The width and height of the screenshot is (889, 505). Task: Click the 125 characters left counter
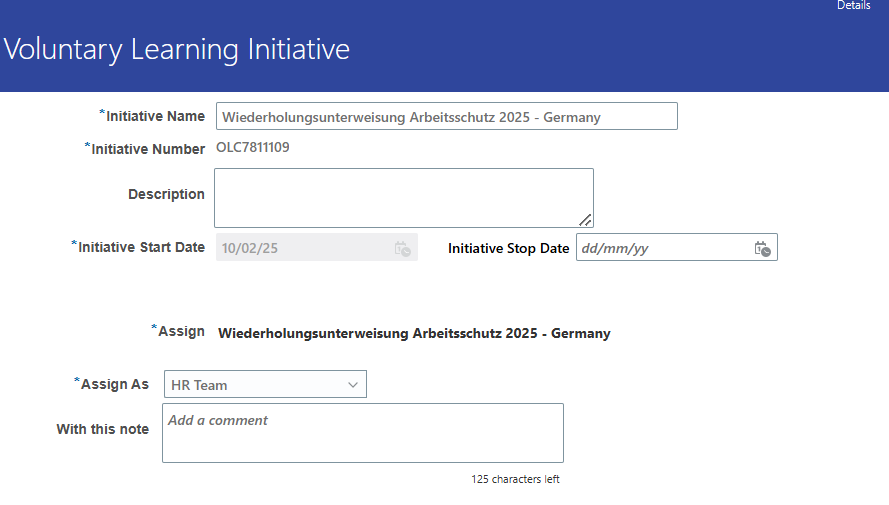pyautogui.click(x=515, y=479)
